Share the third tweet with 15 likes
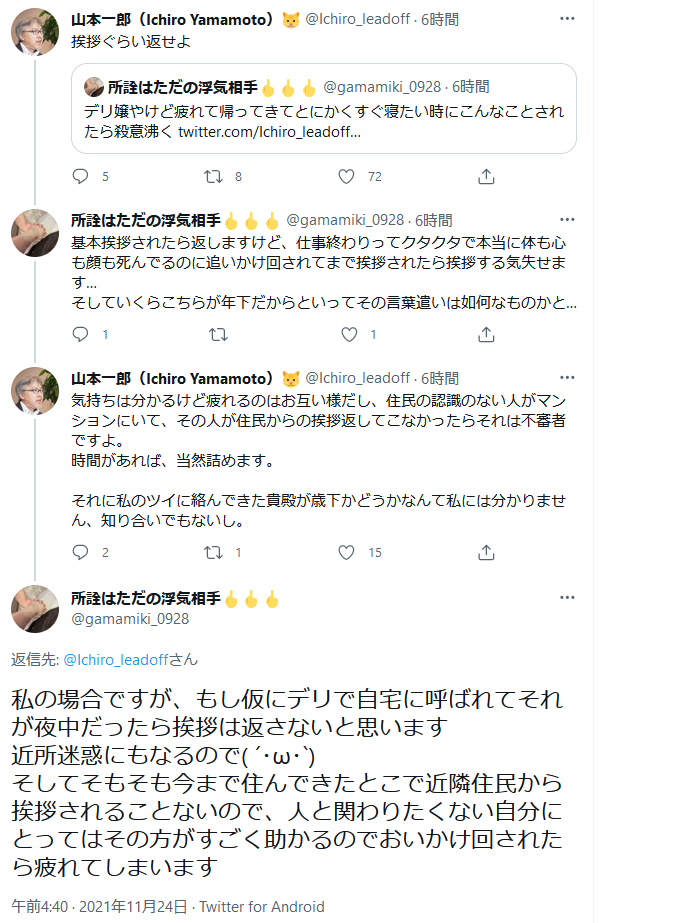686x923 pixels. coord(486,552)
